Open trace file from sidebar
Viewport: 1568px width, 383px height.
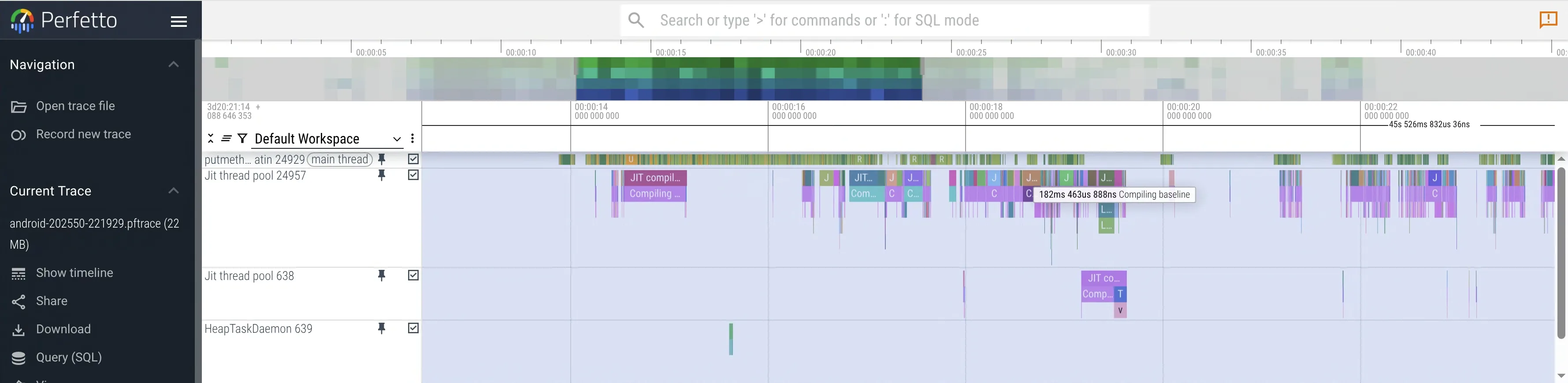point(75,106)
